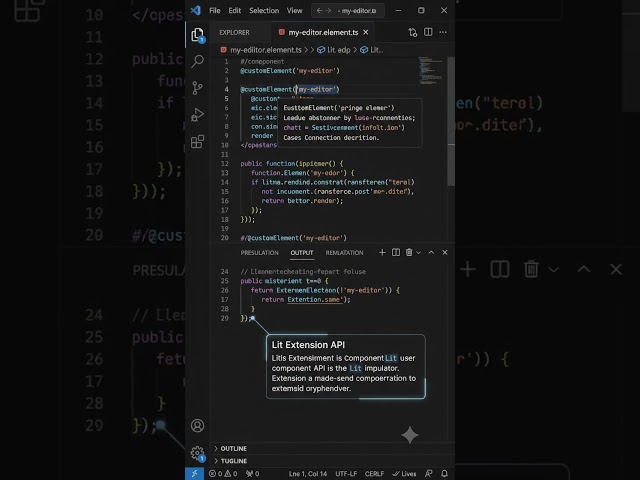Go forward with the right arrow
This screenshot has width=640, height=480.
point(328,11)
